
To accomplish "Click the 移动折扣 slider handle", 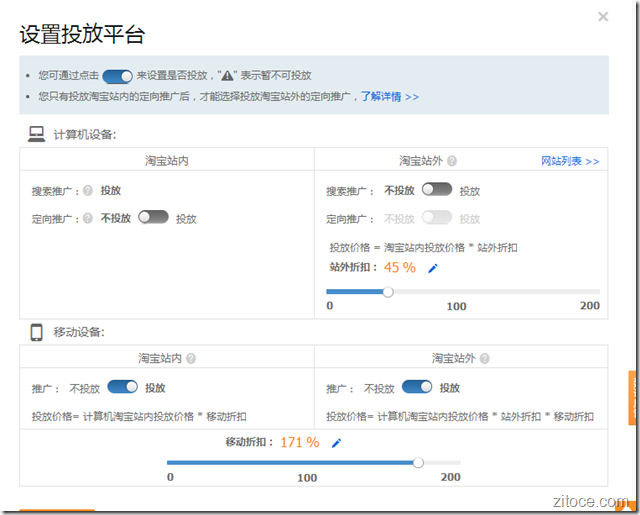I will 418,462.
